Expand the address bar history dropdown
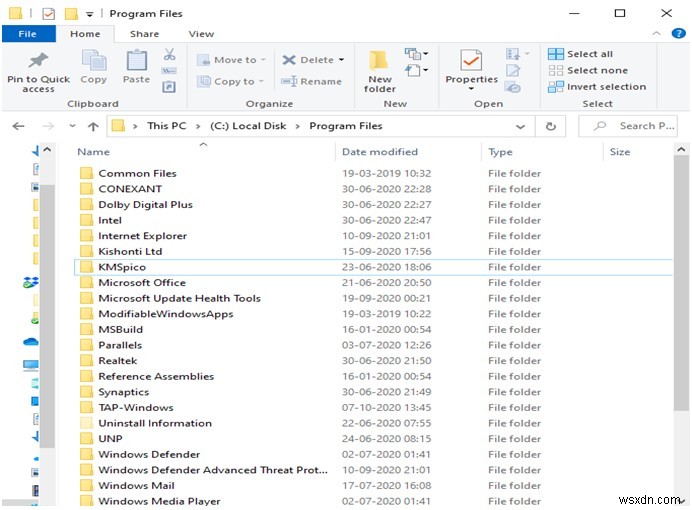Viewport: 692px width, 510px height. click(x=521, y=127)
